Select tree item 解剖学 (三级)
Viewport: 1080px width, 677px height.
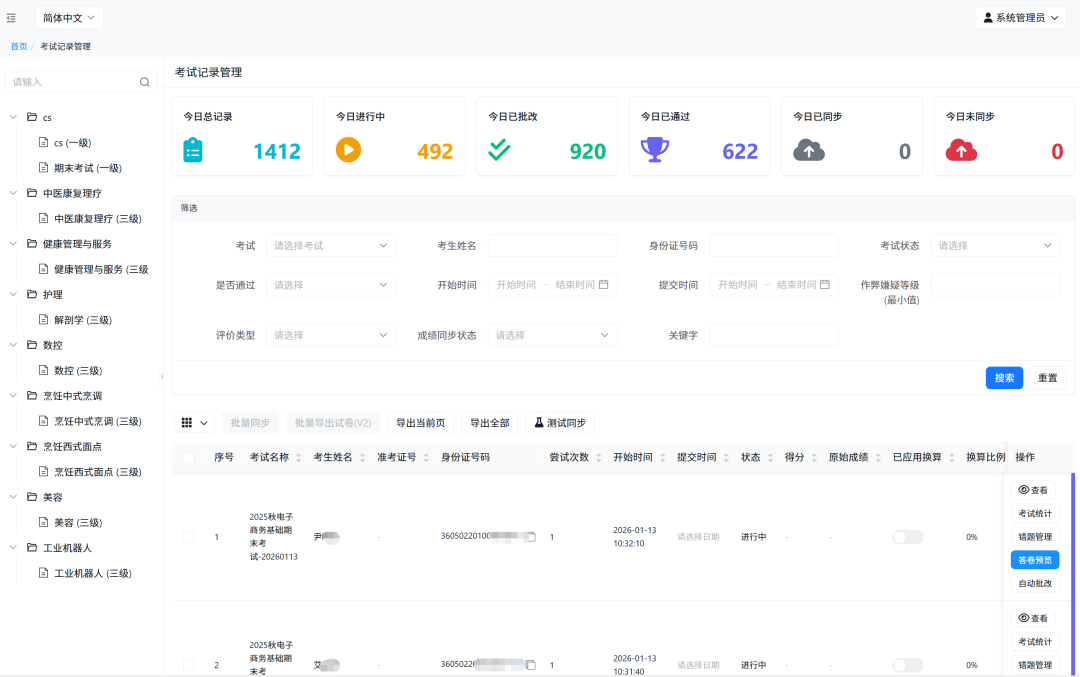(x=83, y=320)
